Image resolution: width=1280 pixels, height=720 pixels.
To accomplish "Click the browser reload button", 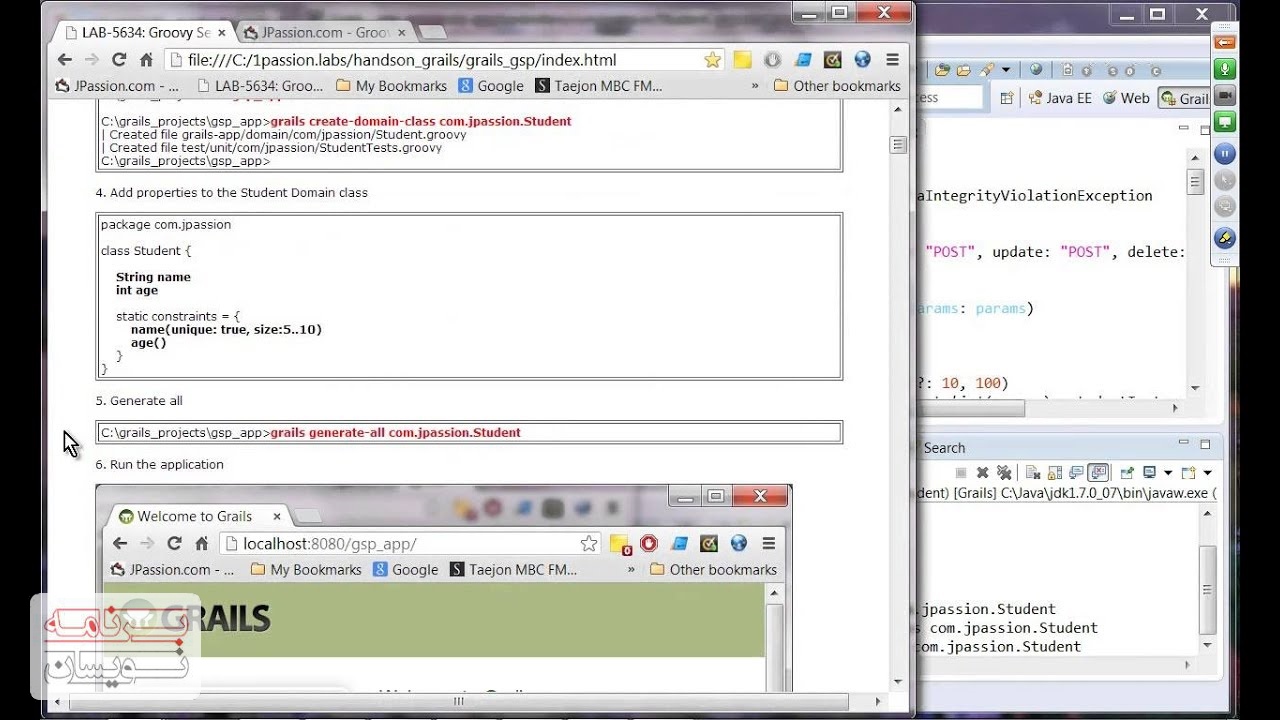I will [x=119, y=60].
